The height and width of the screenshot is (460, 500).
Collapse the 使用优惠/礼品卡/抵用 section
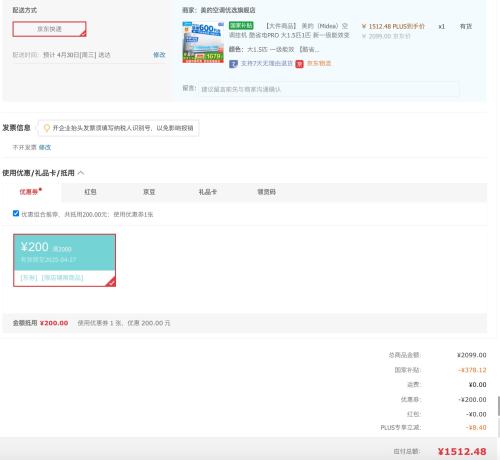pyautogui.click(x=81, y=173)
